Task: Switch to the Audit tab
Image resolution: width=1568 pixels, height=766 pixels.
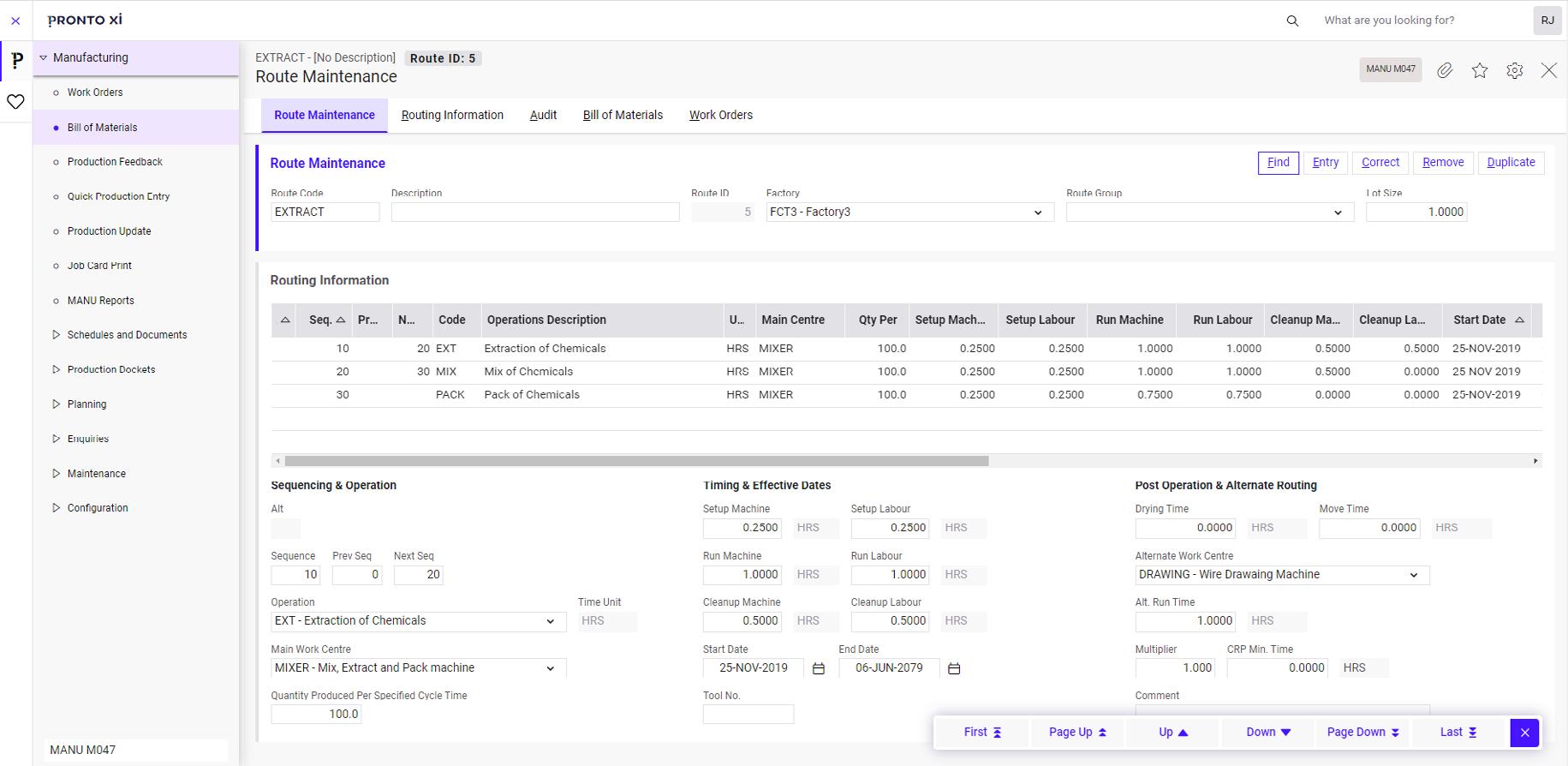Action: pyautogui.click(x=543, y=115)
